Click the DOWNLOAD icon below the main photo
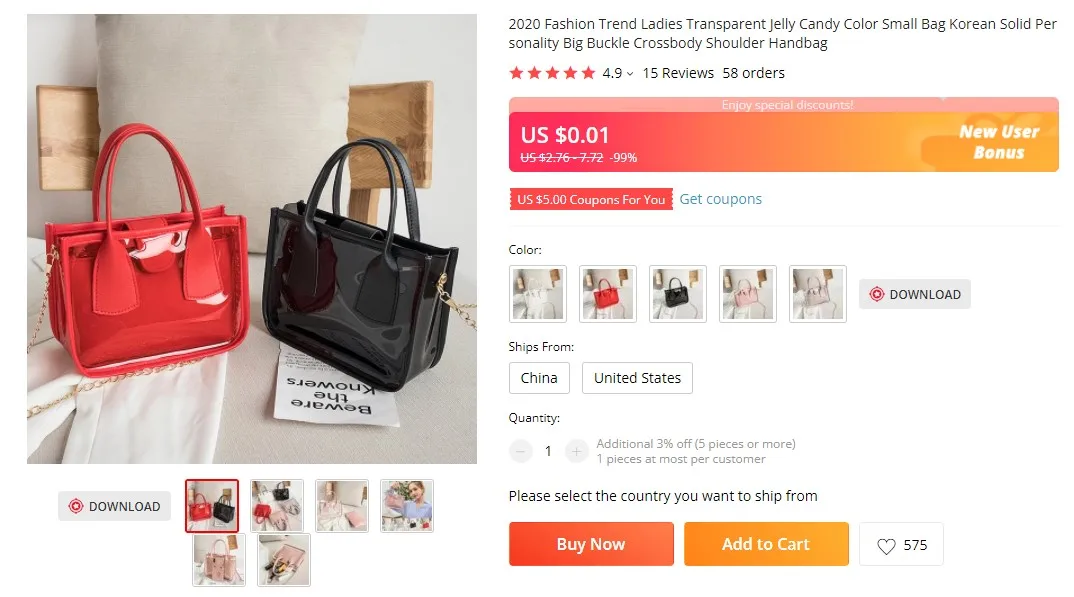1074x597 pixels. coord(76,506)
